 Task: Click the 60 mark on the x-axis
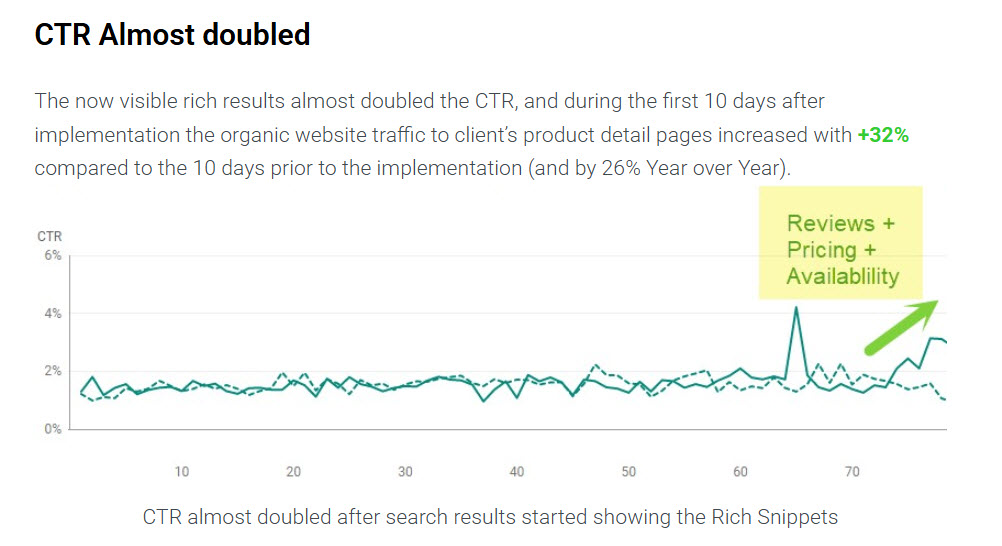740,472
